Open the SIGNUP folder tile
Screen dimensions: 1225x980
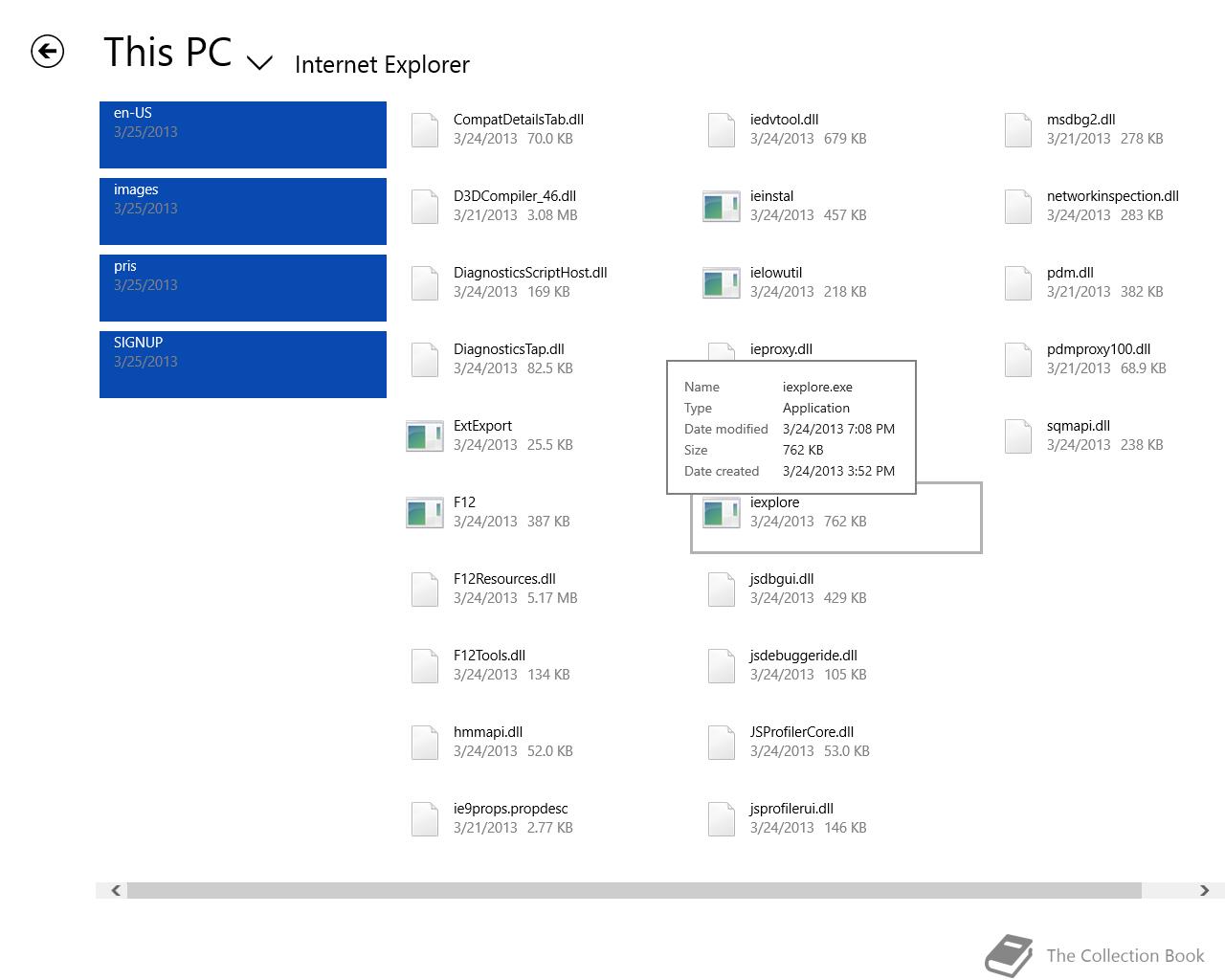[x=243, y=365]
